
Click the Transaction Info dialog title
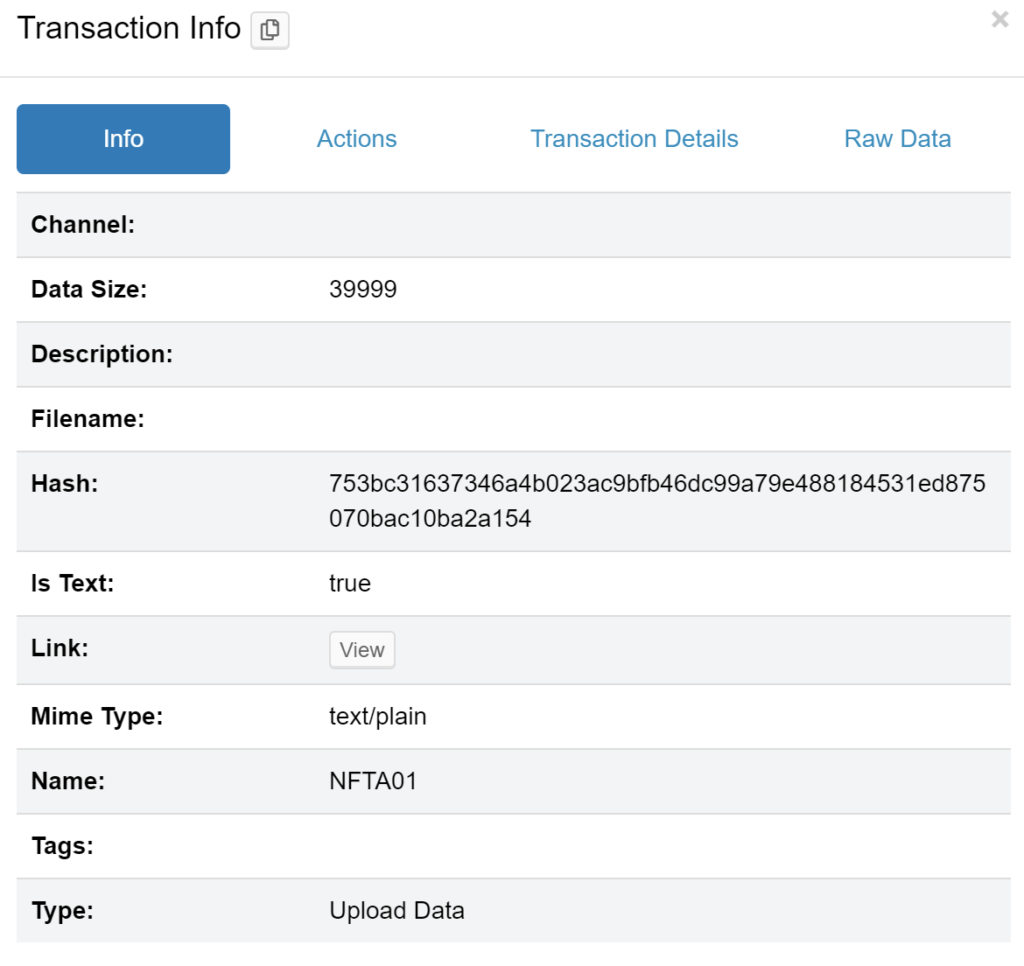coord(125,28)
